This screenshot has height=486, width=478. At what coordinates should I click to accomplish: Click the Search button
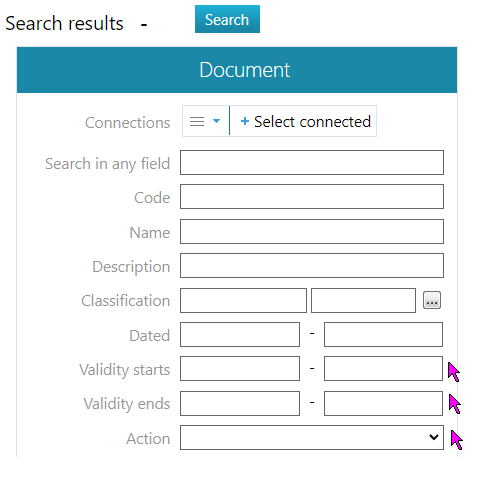click(x=227, y=19)
